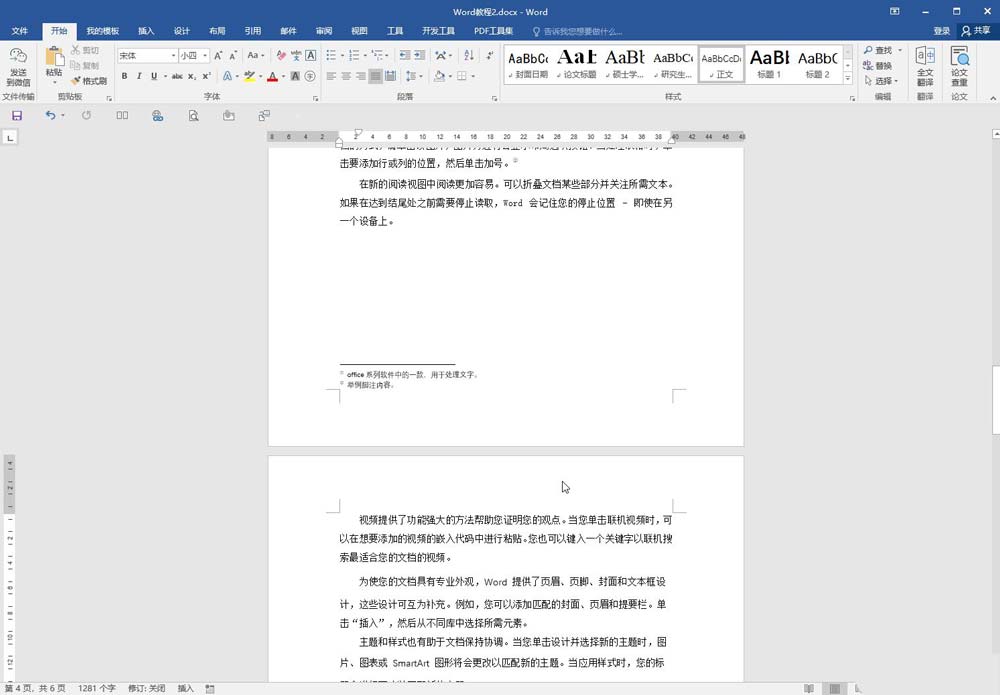The width and height of the screenshot is (1000, 695).
Task: Click the Send to WeChat icon
Action: [x=18, y=66]
